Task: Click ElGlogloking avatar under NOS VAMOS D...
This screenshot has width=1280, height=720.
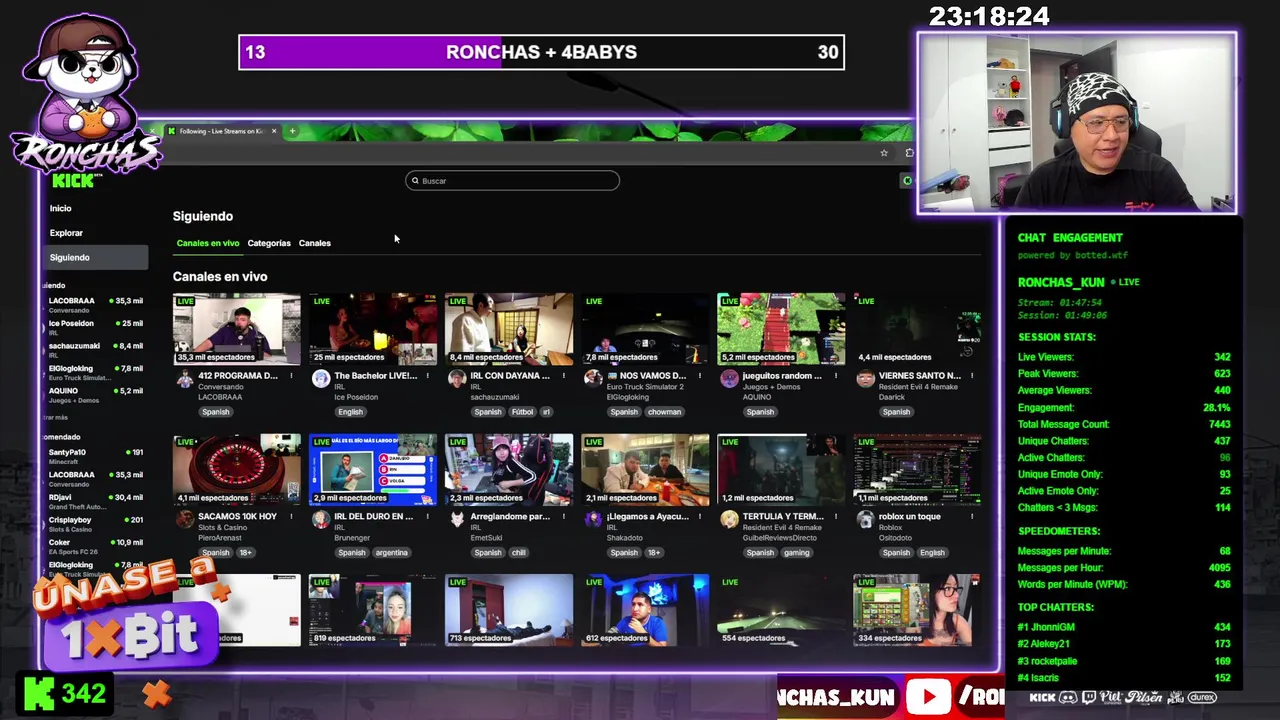Action: 593,379
